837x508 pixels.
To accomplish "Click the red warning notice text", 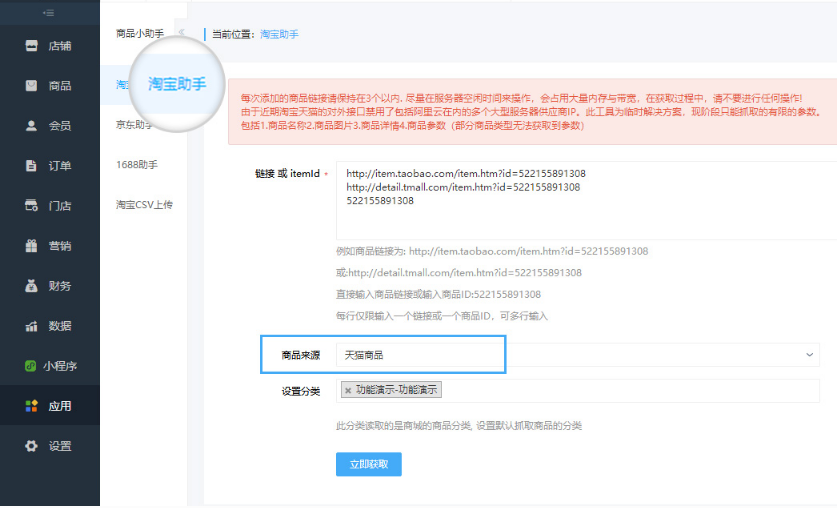I will click(x=531, y=112).
